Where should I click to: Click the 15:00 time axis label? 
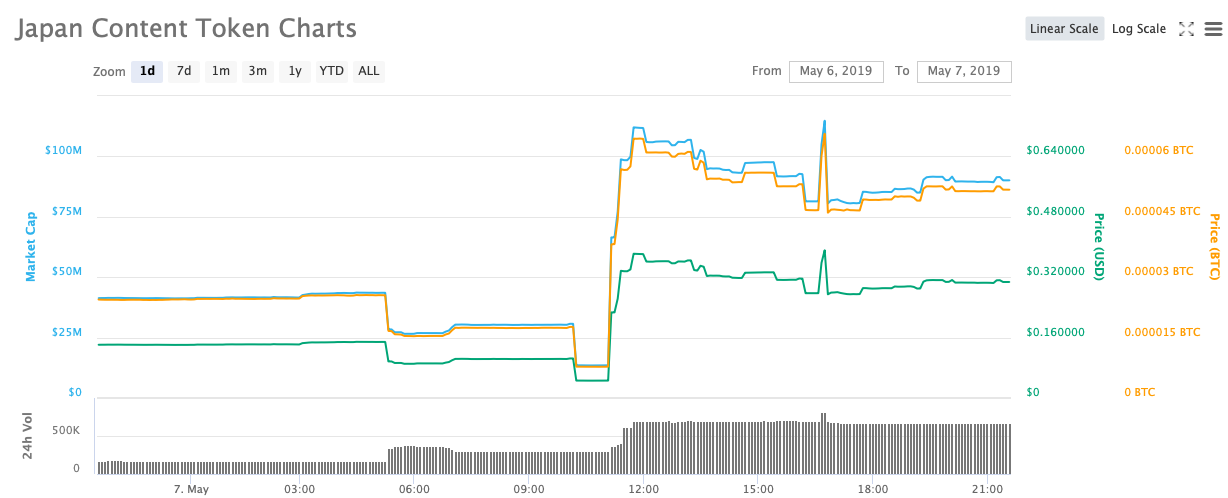click(x=759, y=489)
